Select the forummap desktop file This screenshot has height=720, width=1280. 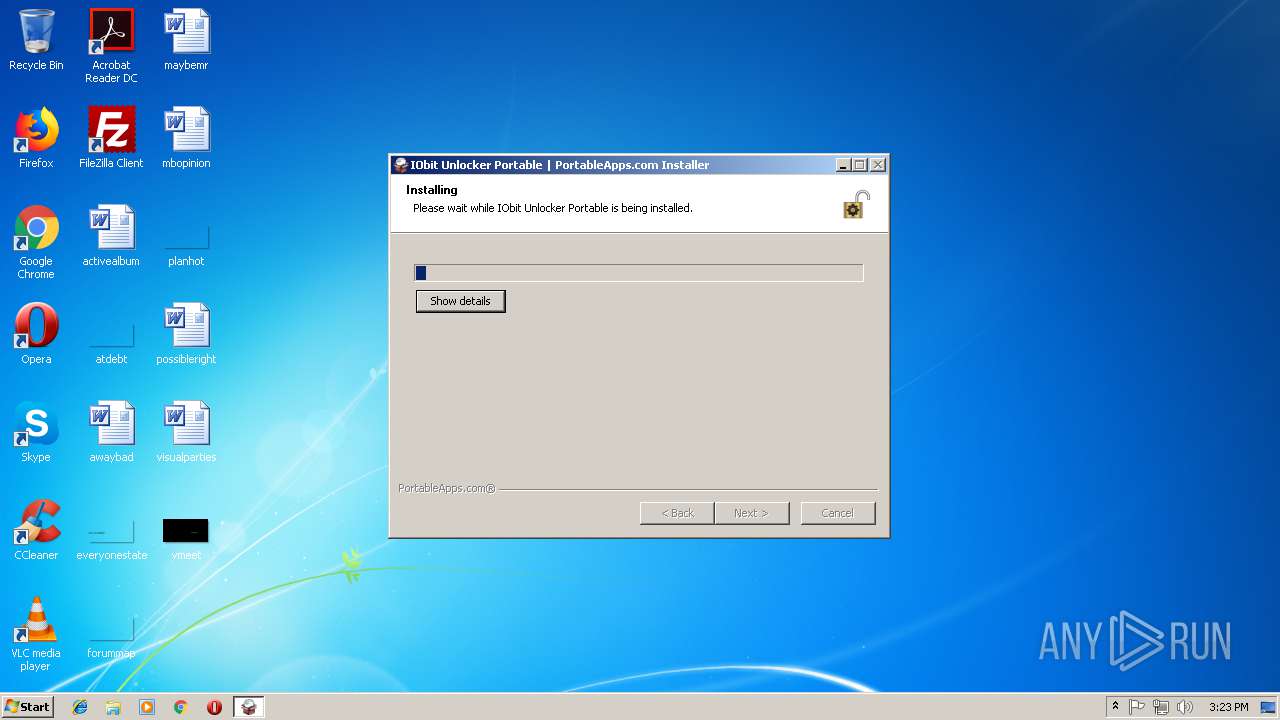pos(111,639)
